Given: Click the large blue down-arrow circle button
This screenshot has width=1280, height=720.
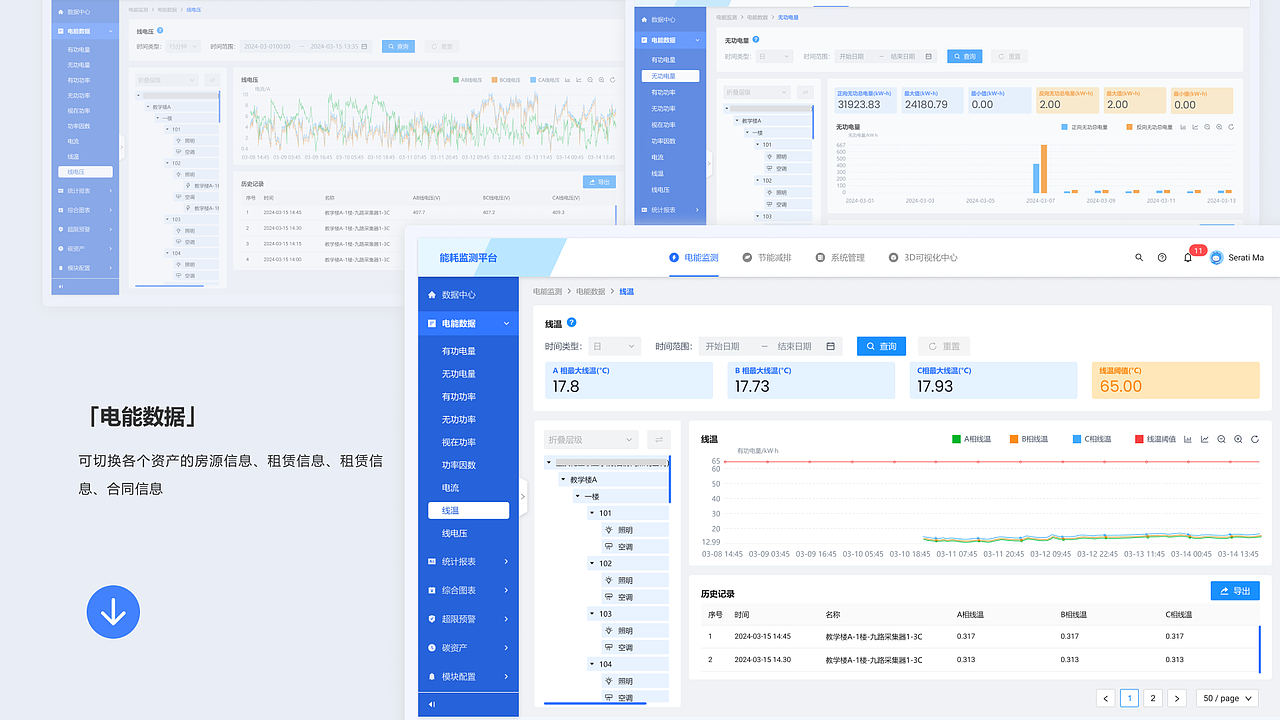Looking at the screenshot, I should point(113,612).
